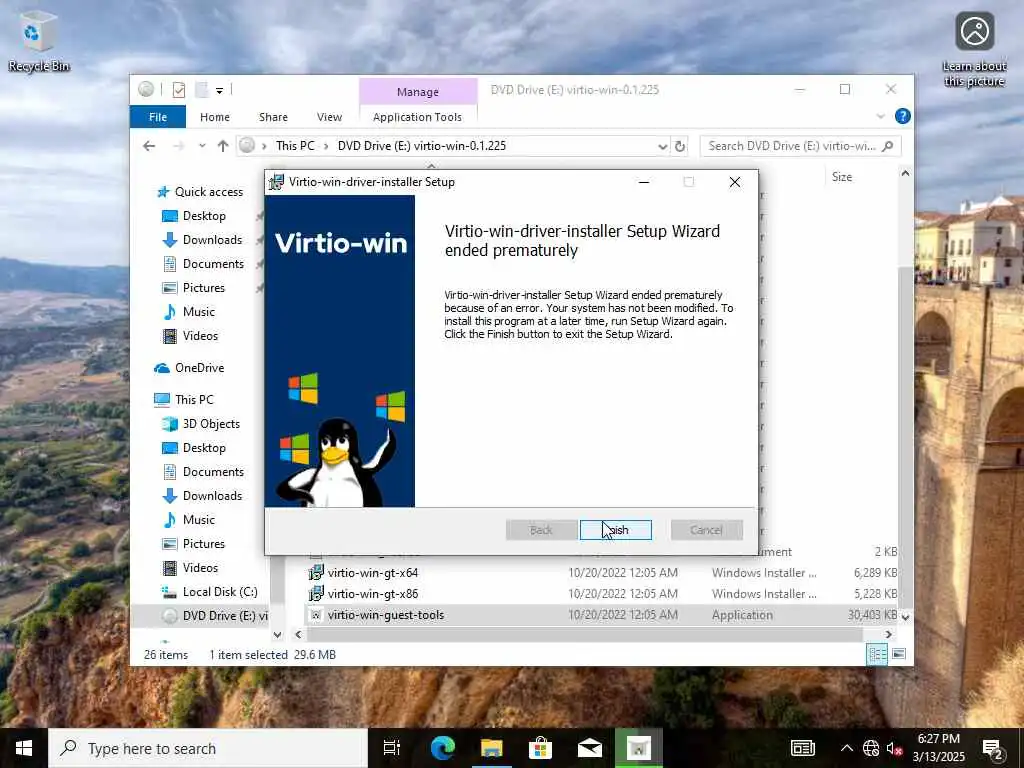This screenshot has height=768, width=1024.
Task: Click DVD Drive (E:) breadcrumb in address bar
Action: click(x=422, y=146)
